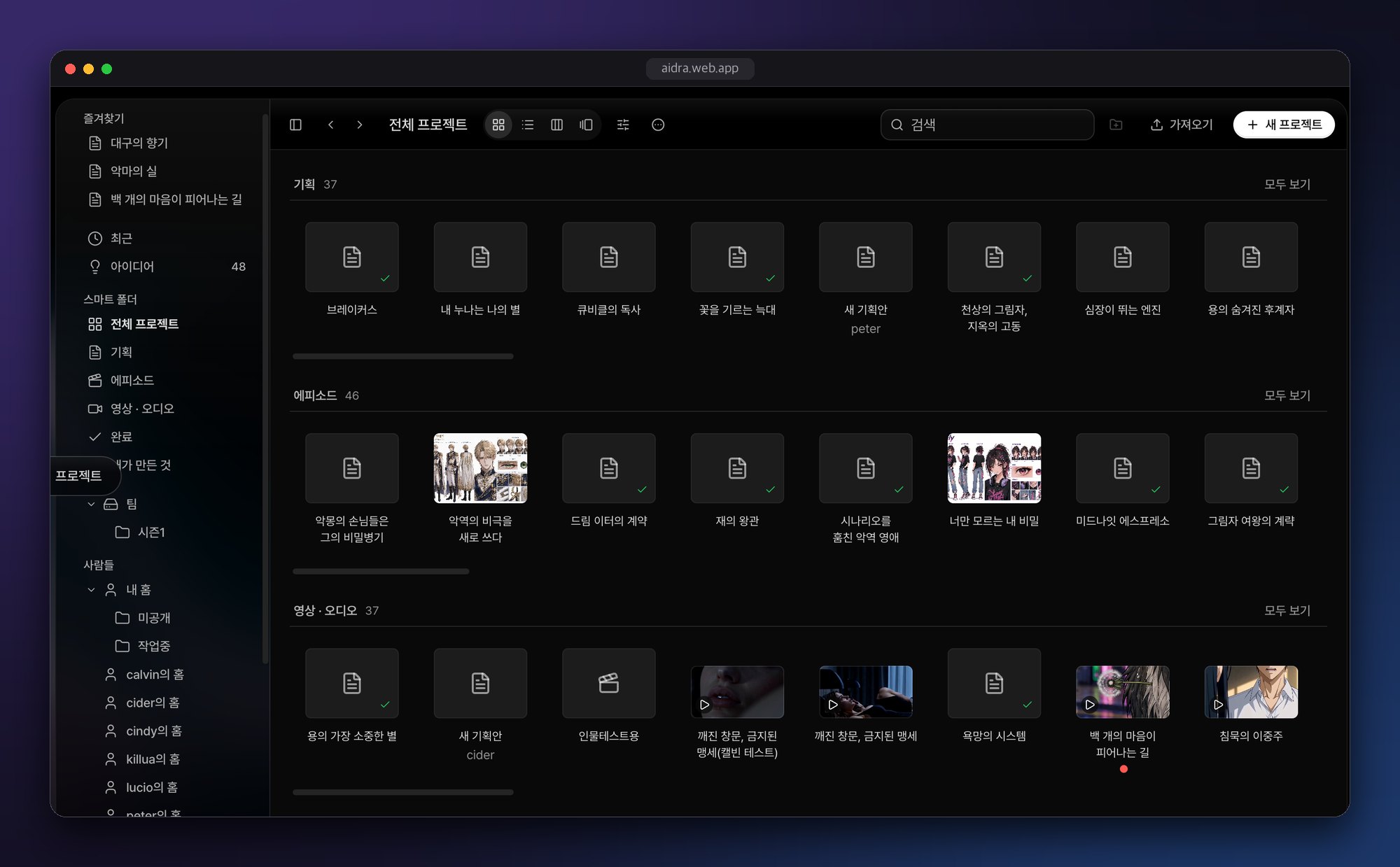Open the 인물테스트용 clapperboard item
Image resolution: width=1400 pixels, height=867 pixels.
pyautogui.click(x=609, y=683)
